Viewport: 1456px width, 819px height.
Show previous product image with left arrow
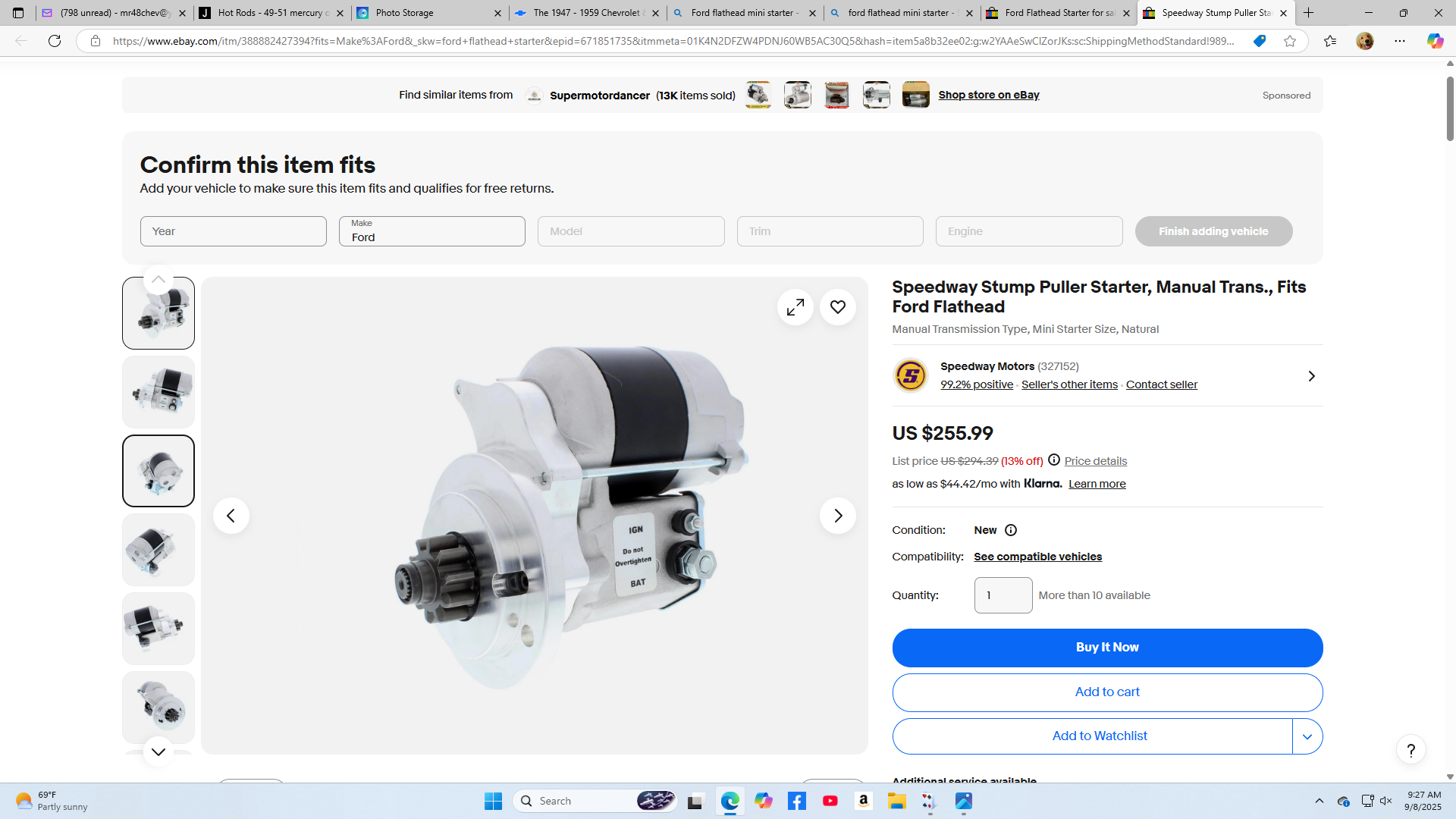coord(231,516)
